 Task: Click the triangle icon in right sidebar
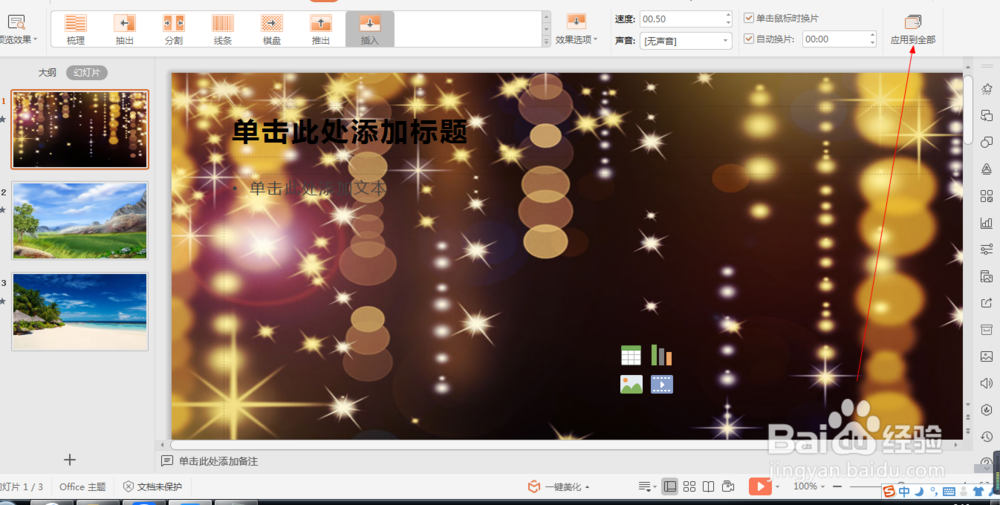pos(987,169)
